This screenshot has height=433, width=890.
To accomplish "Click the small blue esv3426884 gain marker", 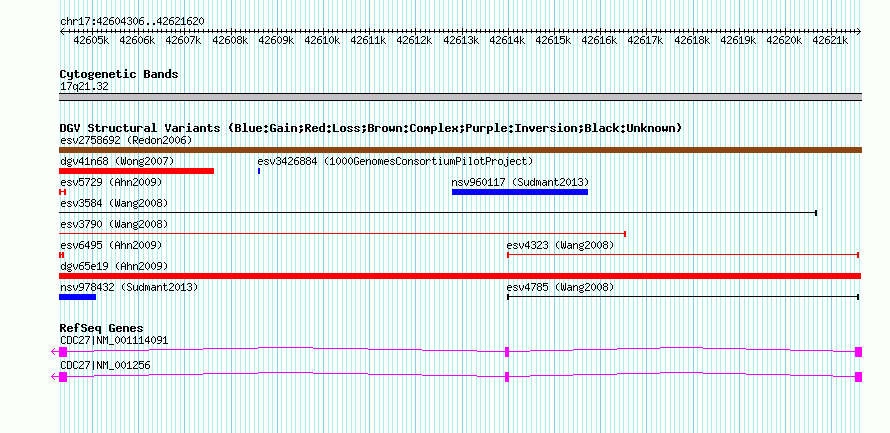I will (x=259, y=171).
